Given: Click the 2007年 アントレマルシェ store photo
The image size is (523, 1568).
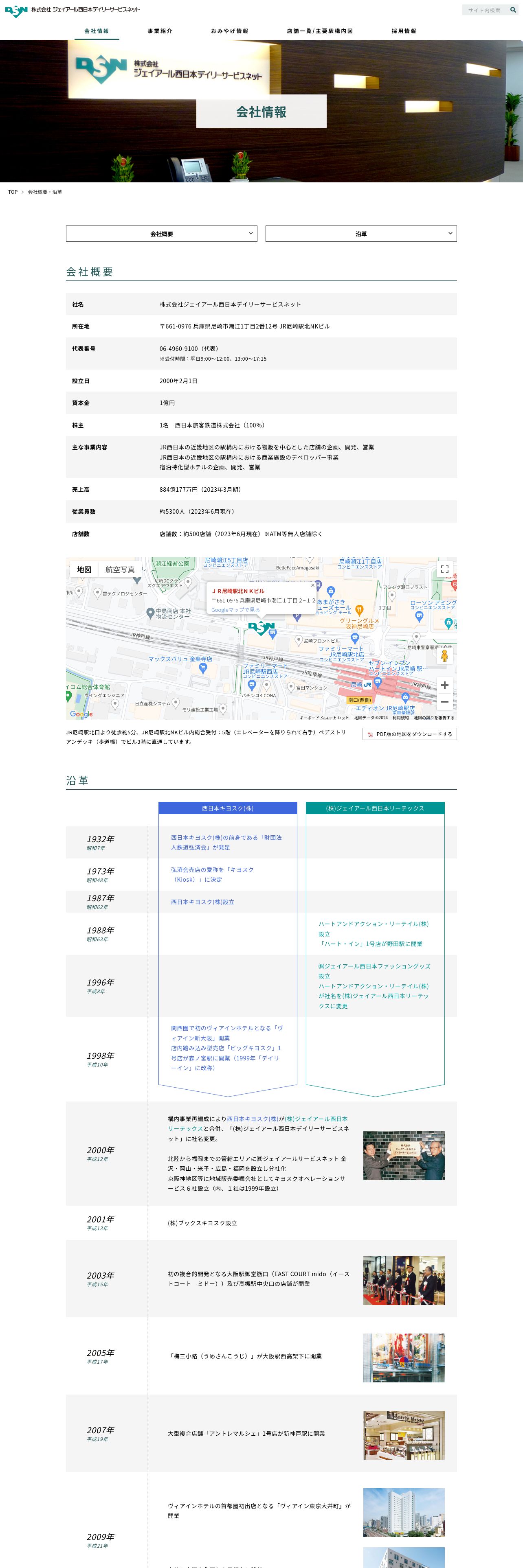Looking at the screenshot, I should (404, 1435).
